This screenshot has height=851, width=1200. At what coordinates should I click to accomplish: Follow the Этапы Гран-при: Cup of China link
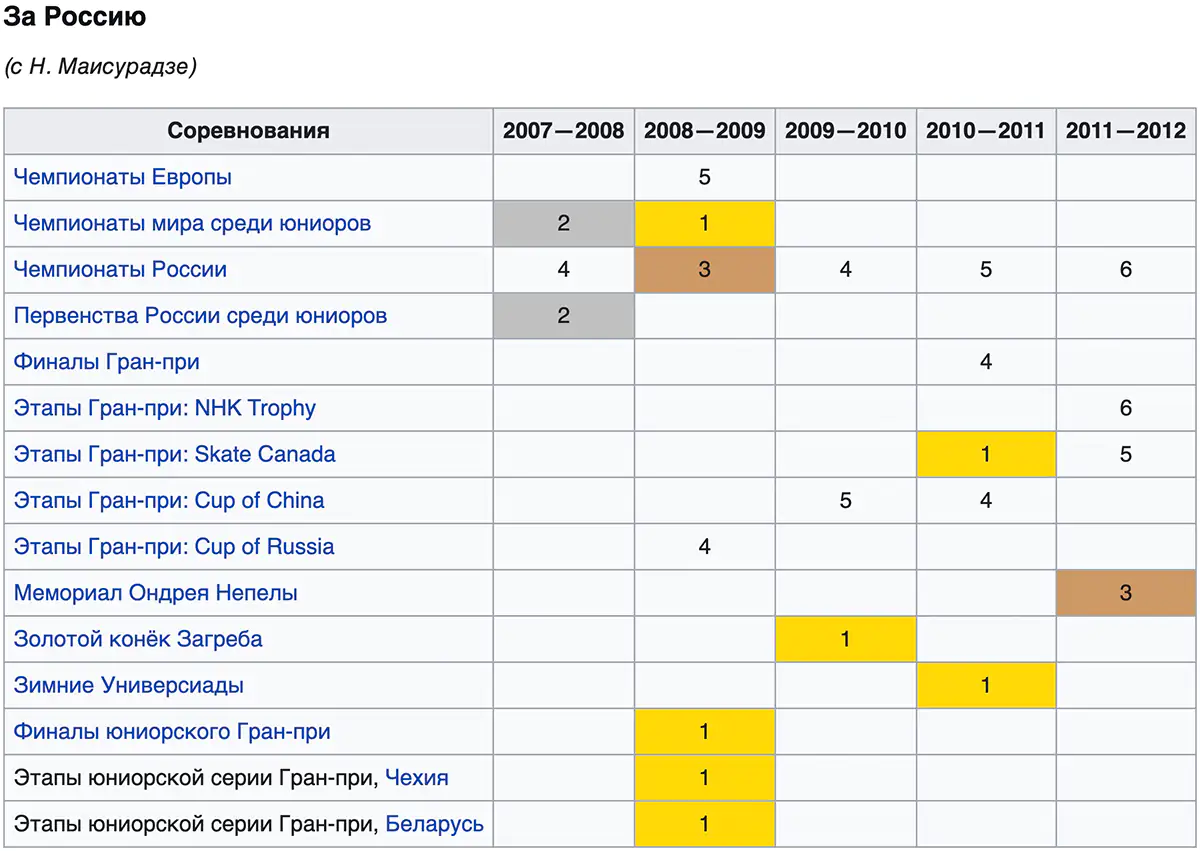(x=169, y=501)
